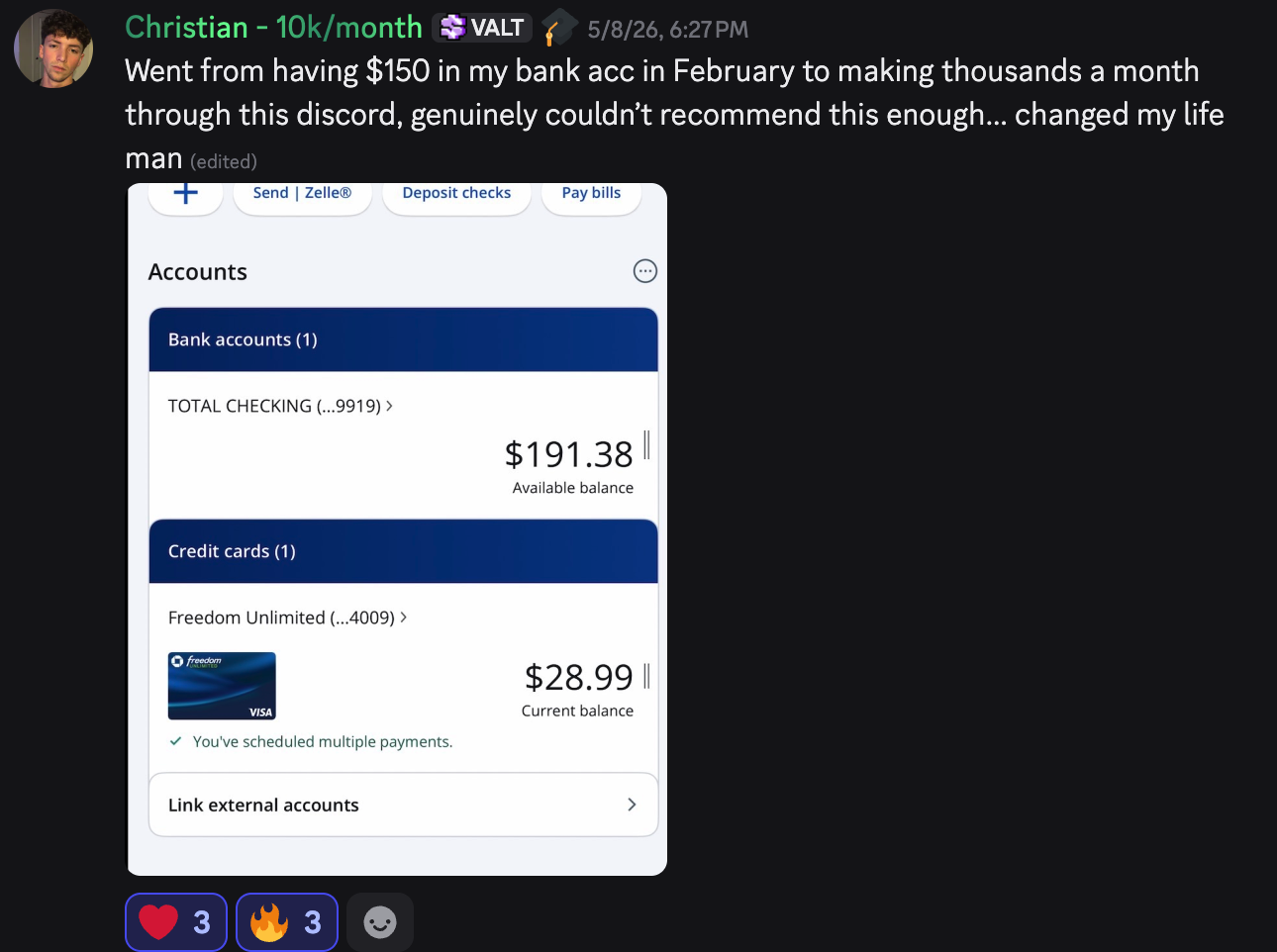The width and height of the screenshot is (1277, 952).
Task: Click the message timestamp 5/8/26, 6:27 PM
Action: point(668,30)
